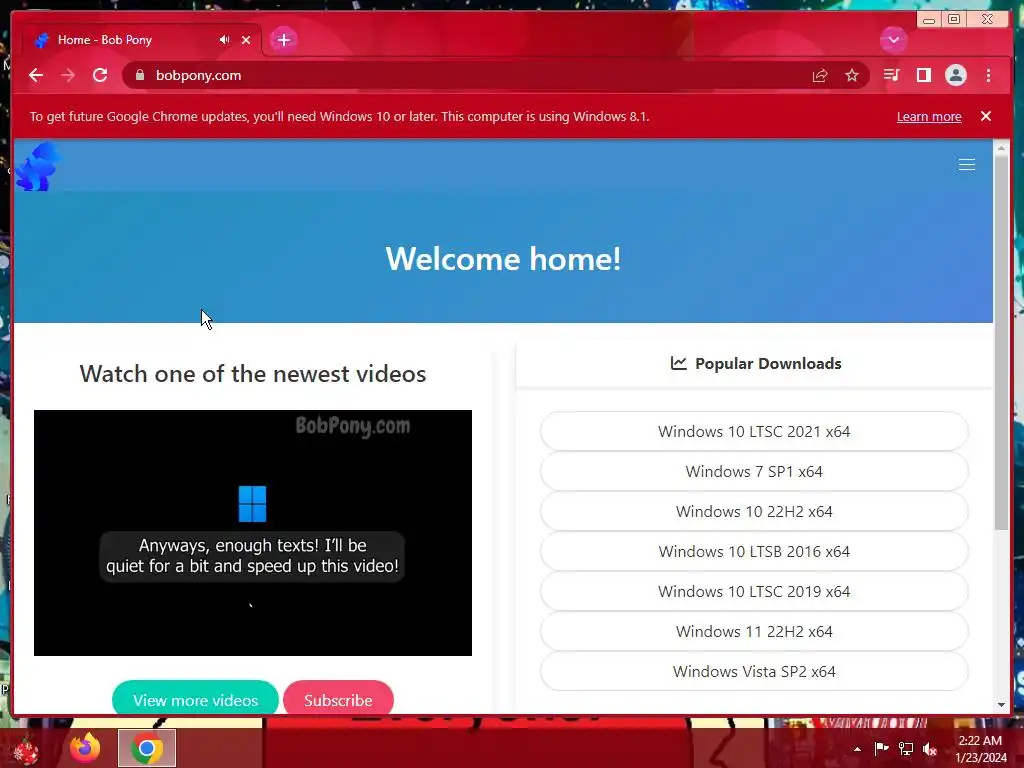
Task: Go back to the previous page
Action: click(x=36, y=75)
